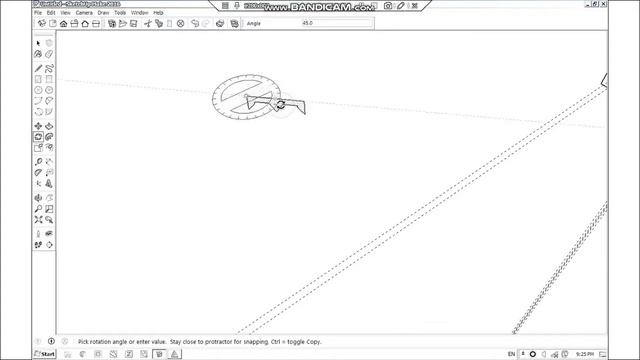Screen dimensions: 640x360
Task: Choose the Make Component tool
Action: point(49,43)
